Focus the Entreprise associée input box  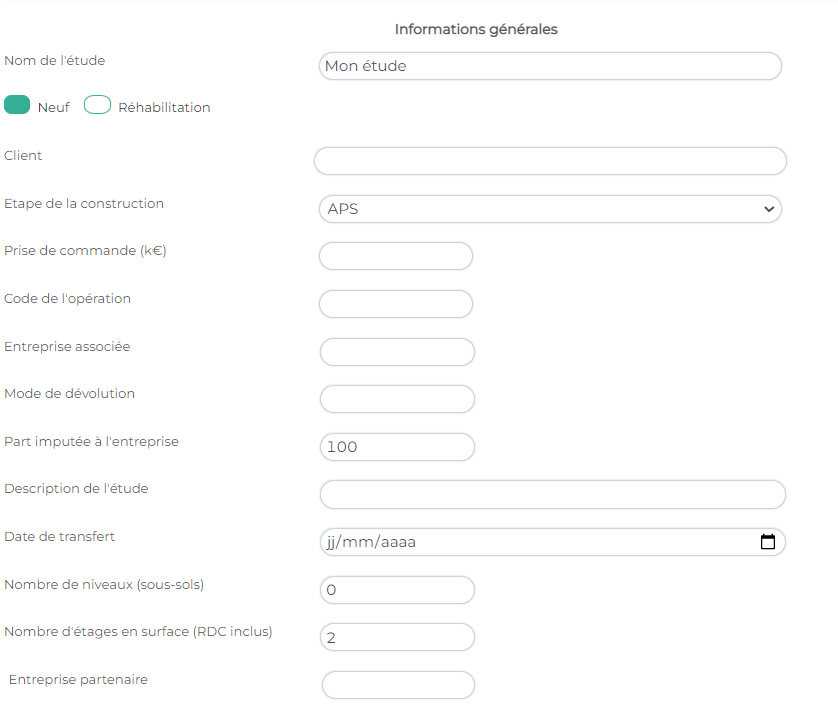(x=397, y=352)
